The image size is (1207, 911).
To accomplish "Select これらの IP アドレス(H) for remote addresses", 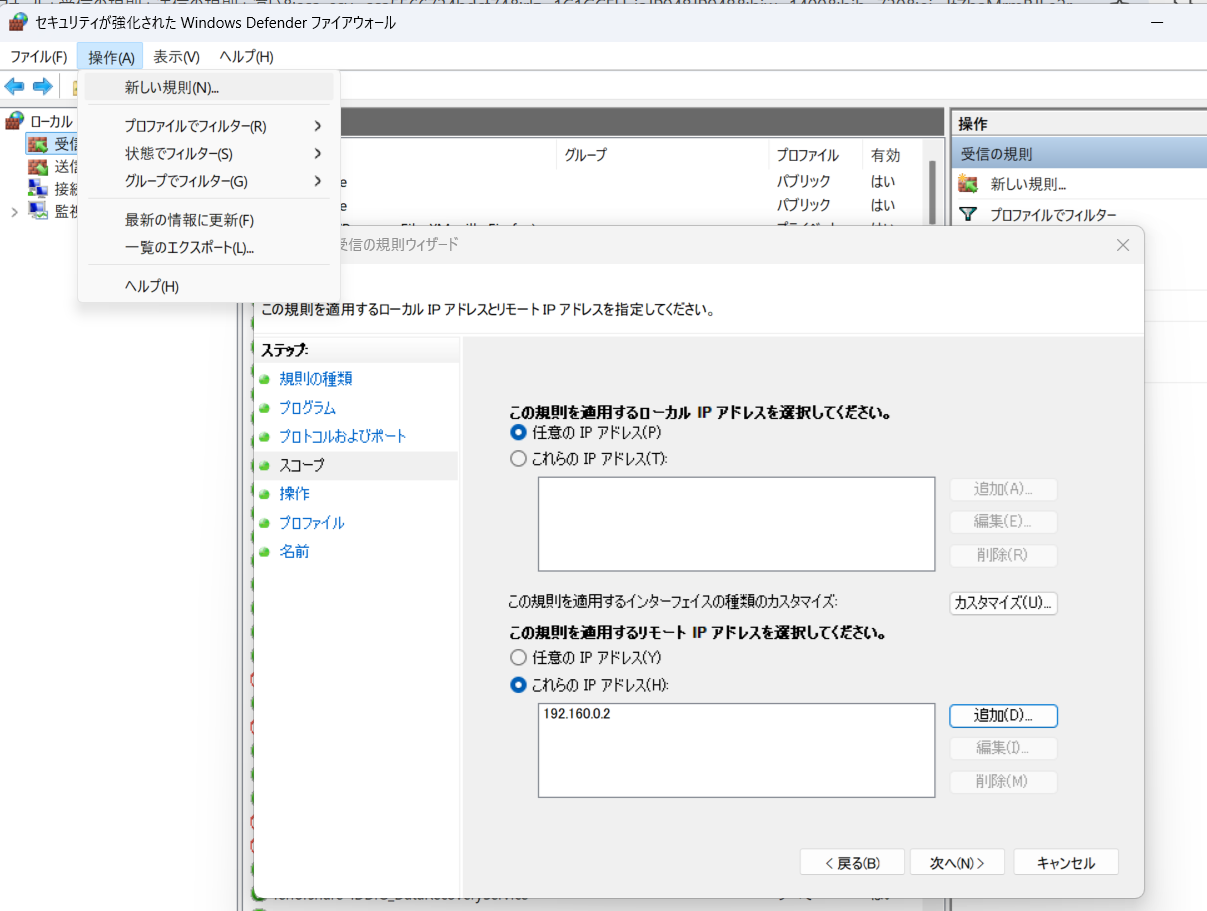I will click(518, 685).
